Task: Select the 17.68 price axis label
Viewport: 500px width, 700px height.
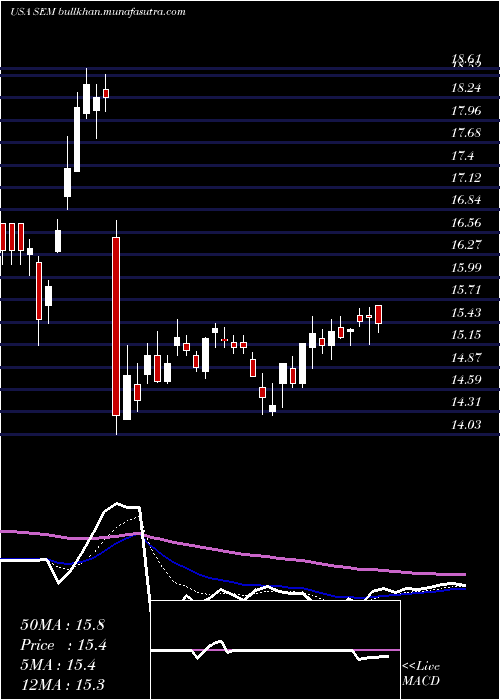Action: click(466, 133)
